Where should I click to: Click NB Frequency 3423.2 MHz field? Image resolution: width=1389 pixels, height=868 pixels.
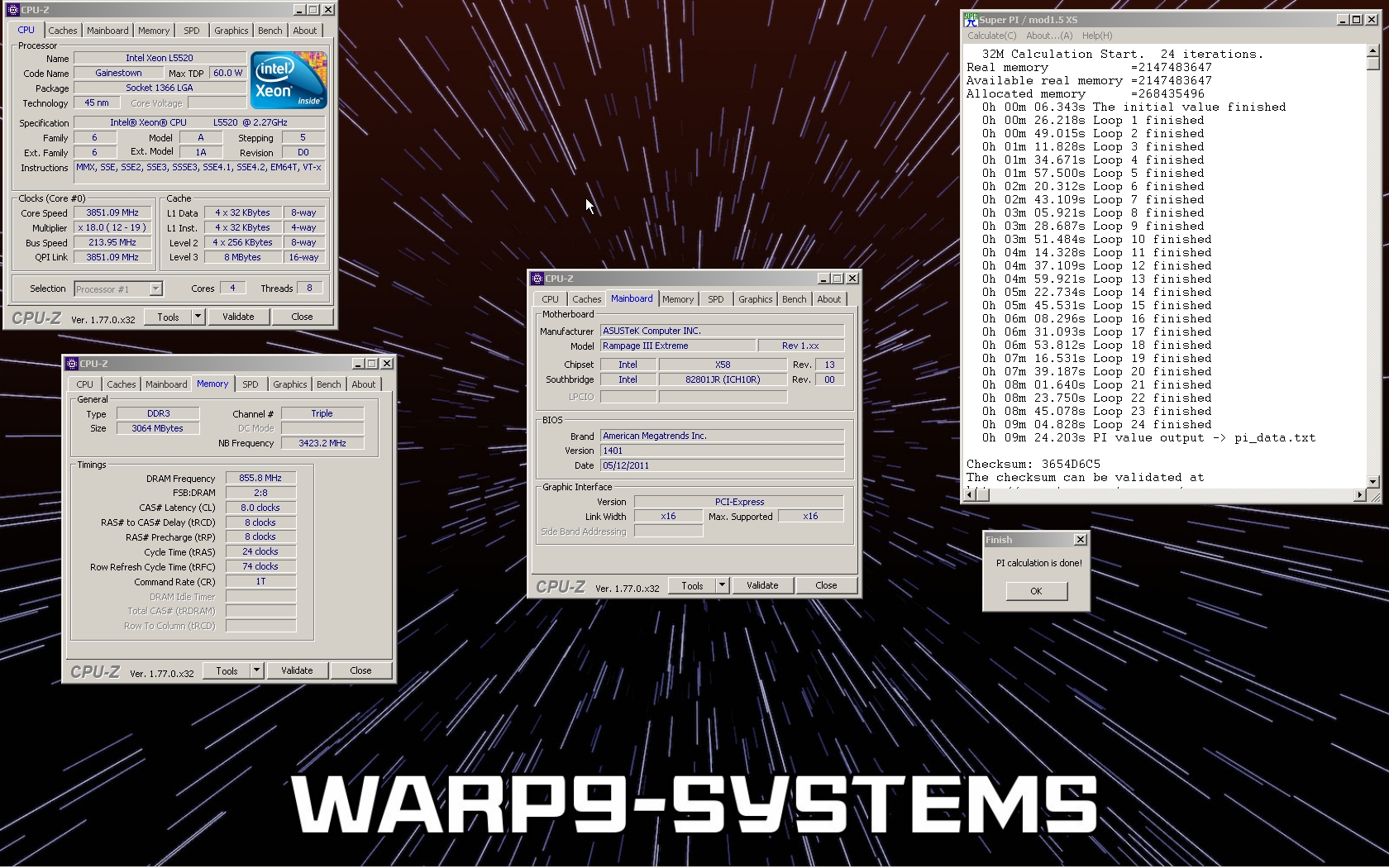point(322,443)
